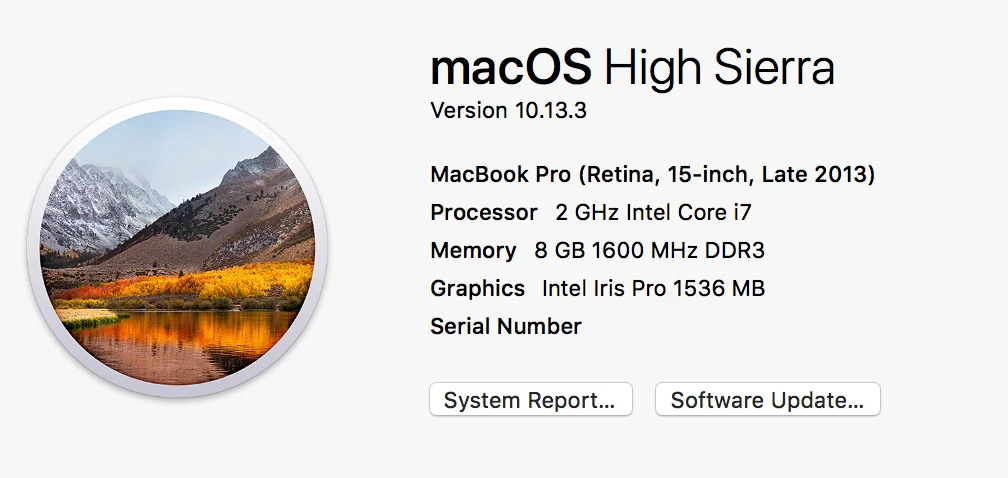
Task: Click the Serial Number label
Action: [x=506, y=326]
